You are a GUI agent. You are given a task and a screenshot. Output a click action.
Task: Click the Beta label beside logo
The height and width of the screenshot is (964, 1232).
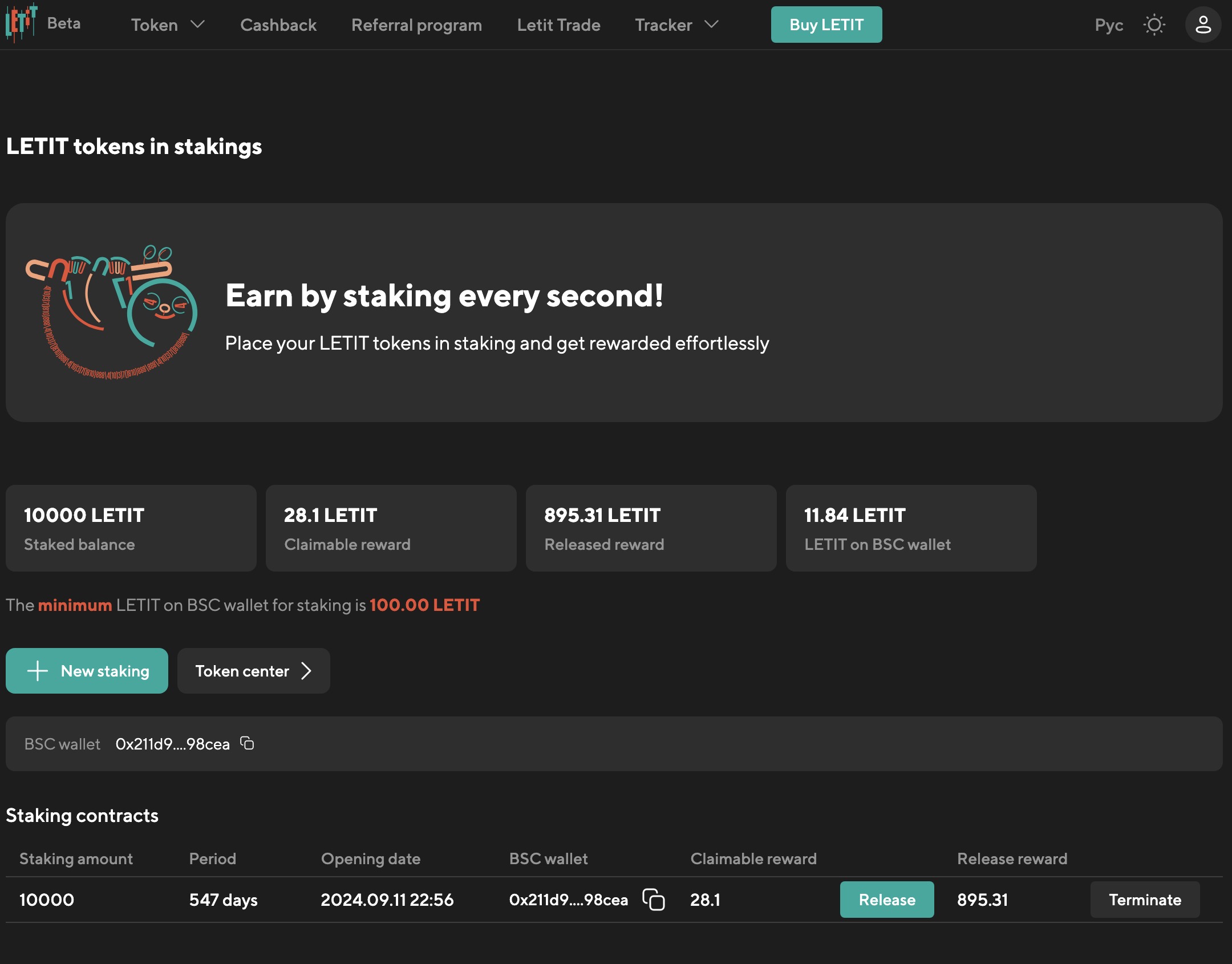(x=64, y=23)
